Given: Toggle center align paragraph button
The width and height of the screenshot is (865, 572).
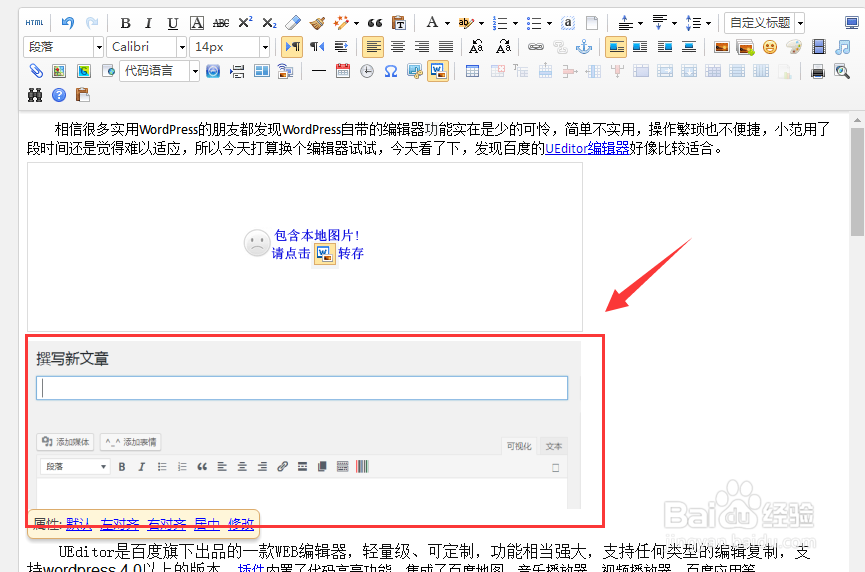Looking at the screenshot, I should click(397, 47).
